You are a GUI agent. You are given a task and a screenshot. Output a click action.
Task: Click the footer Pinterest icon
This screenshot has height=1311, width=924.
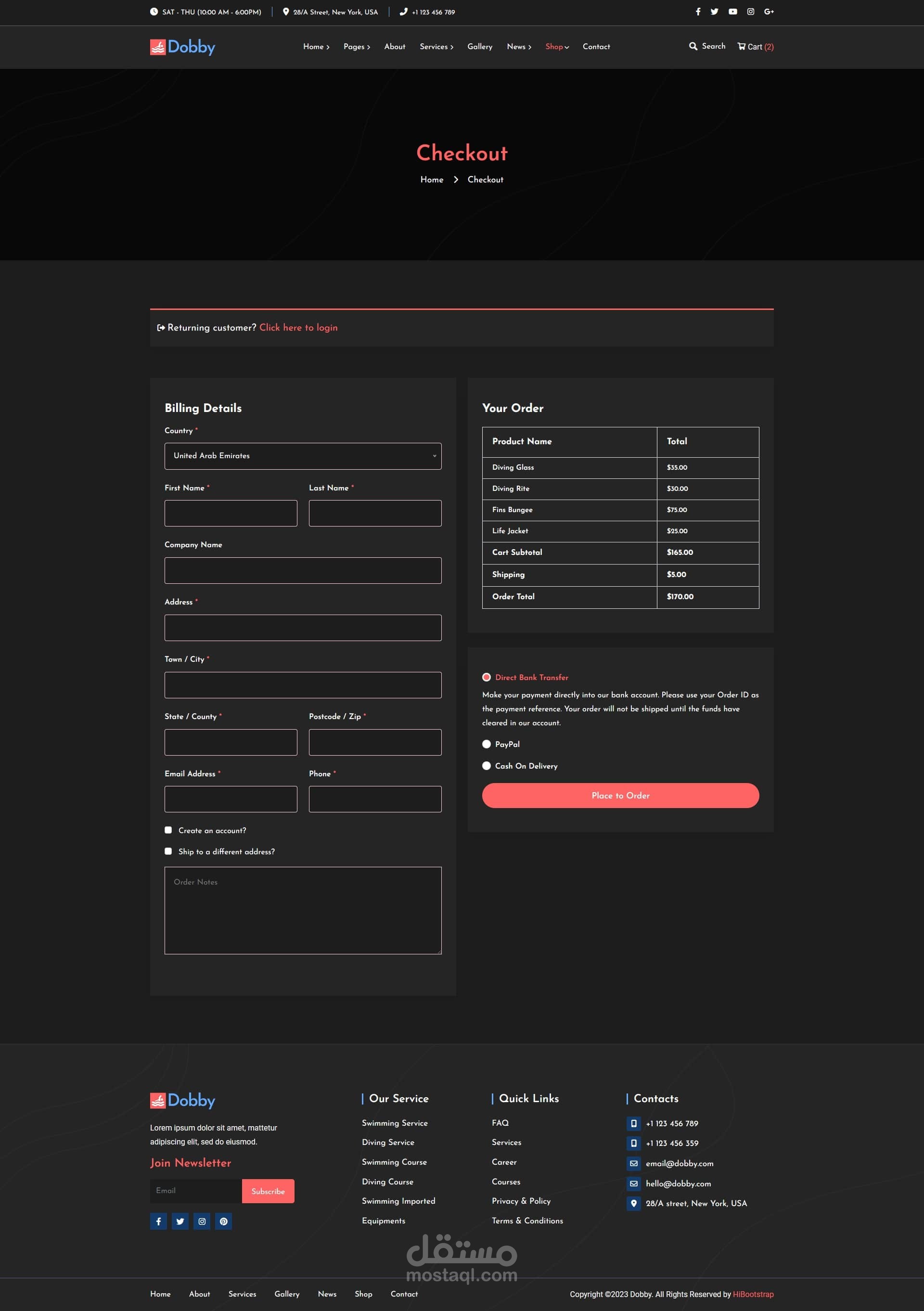point(224,1221)
